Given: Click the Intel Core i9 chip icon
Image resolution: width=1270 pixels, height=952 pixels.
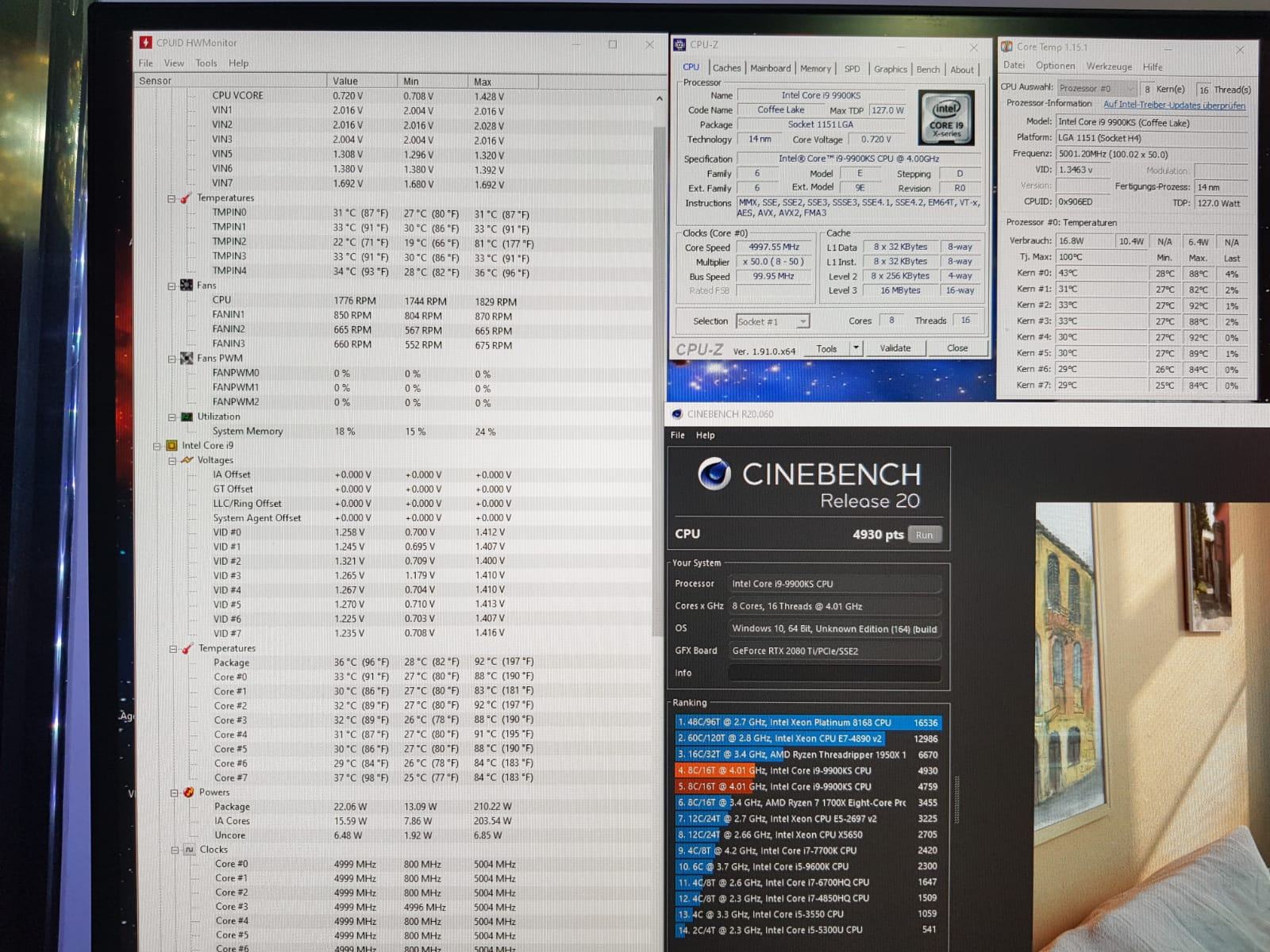Looking at the screenshot, I should pos(171,446).
